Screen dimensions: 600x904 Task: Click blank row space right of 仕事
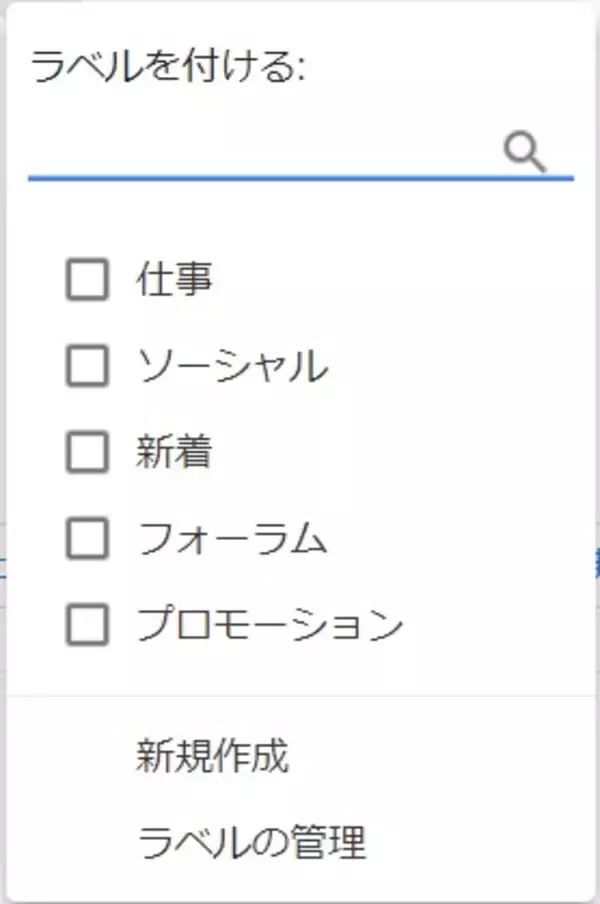pos(400,280)
